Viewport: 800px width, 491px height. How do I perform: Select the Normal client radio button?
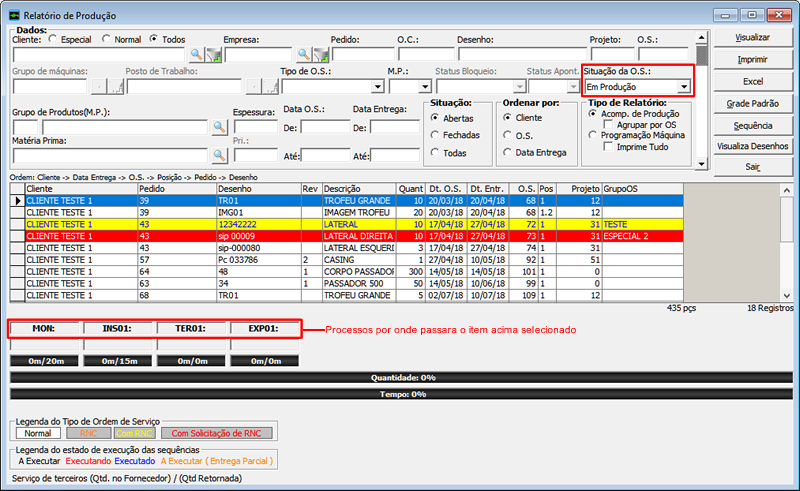click(106, 39)
